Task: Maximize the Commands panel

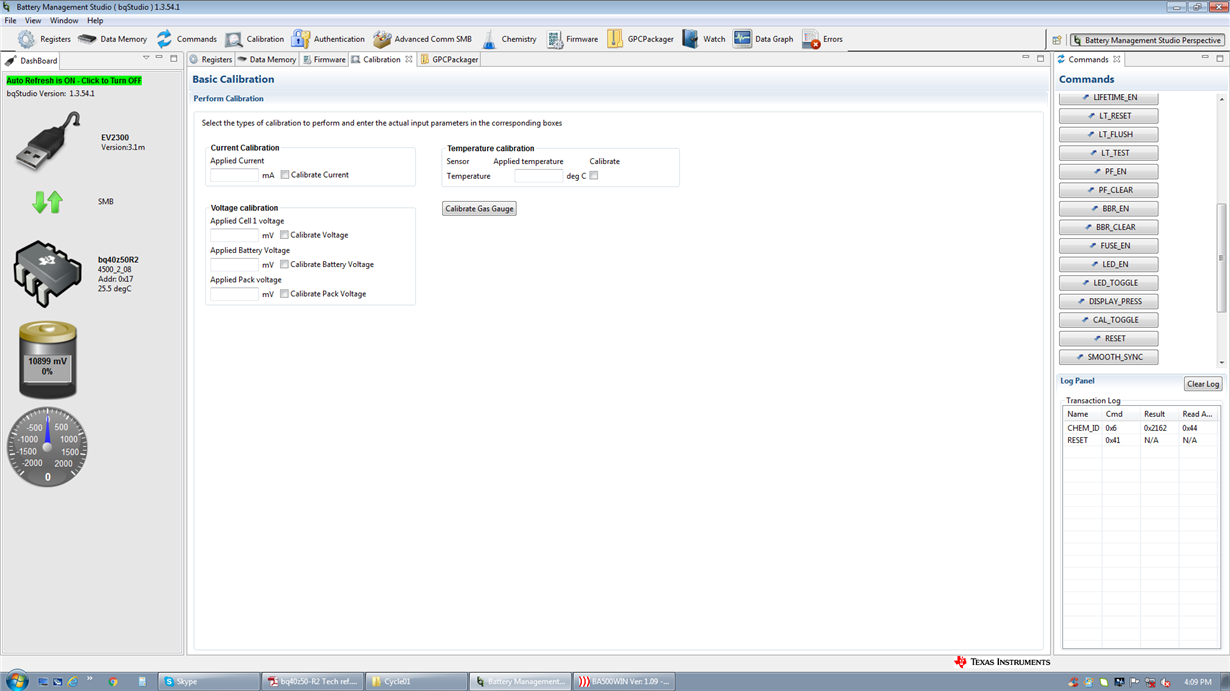Action: (x=1219, y=59)
